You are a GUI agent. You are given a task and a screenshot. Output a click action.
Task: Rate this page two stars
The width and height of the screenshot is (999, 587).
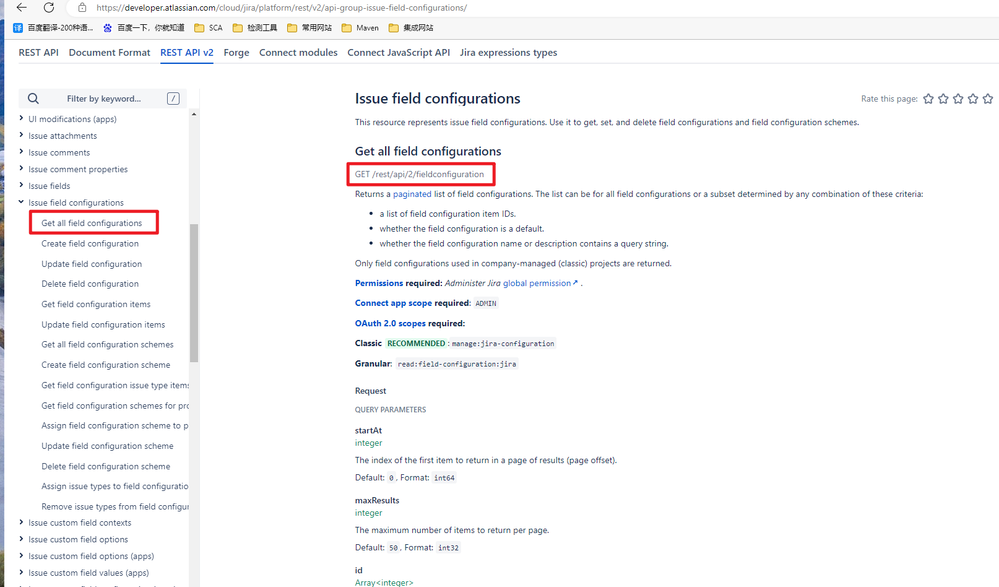[943, 99]
